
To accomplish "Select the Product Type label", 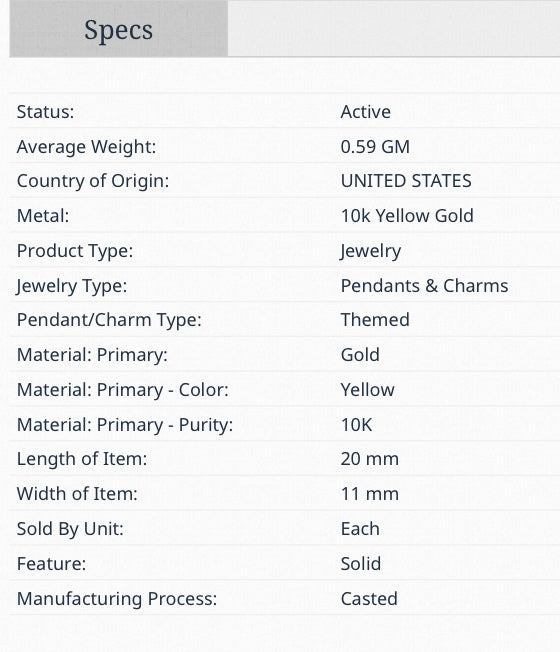I will 75,251.
